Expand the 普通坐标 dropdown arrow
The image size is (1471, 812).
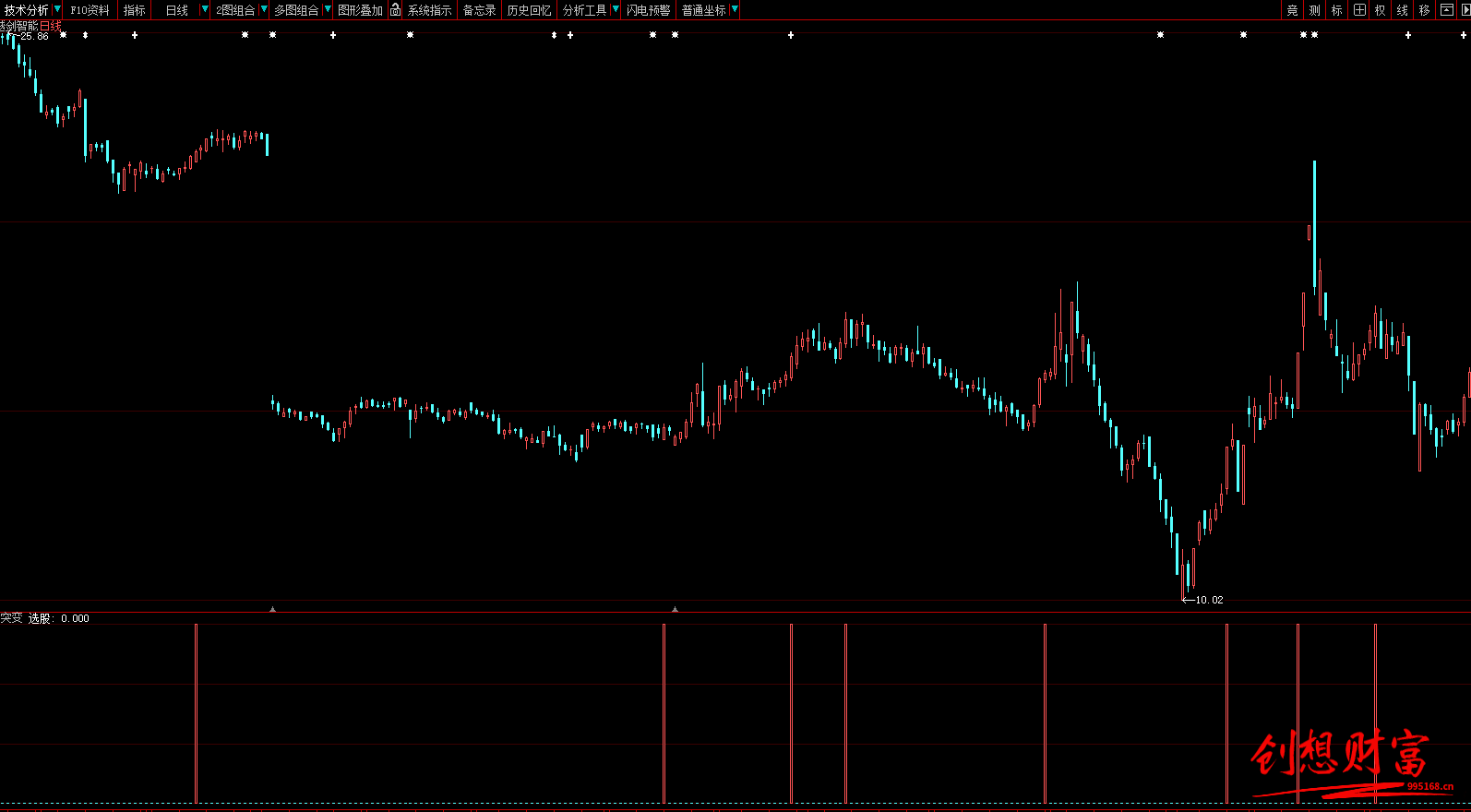(x=735, y=9)
